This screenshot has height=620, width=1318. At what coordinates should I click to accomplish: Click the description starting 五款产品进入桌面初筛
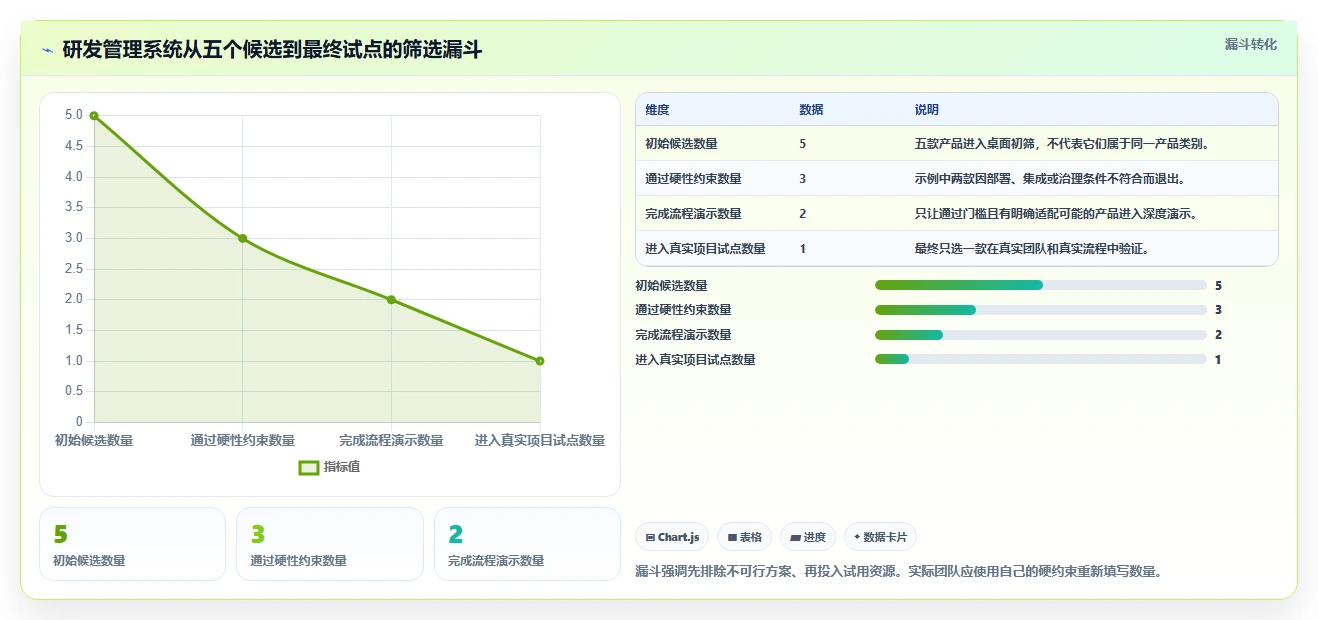[x=1062, y=144]
